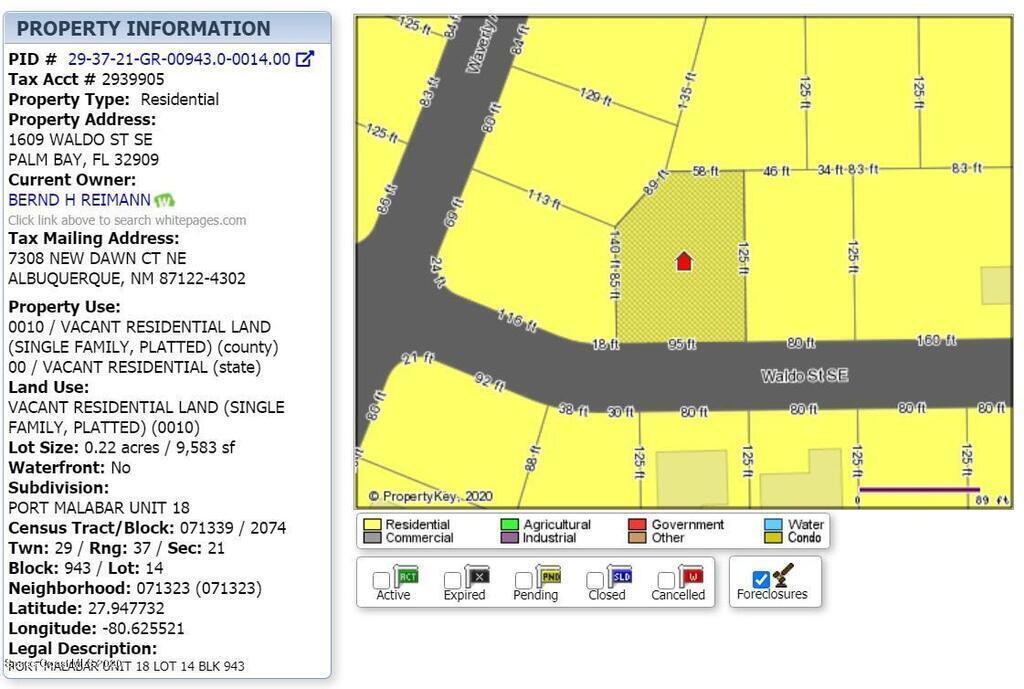Click the red house marker on map
This screenshot has width=1024, height=689.
point(684,262)
